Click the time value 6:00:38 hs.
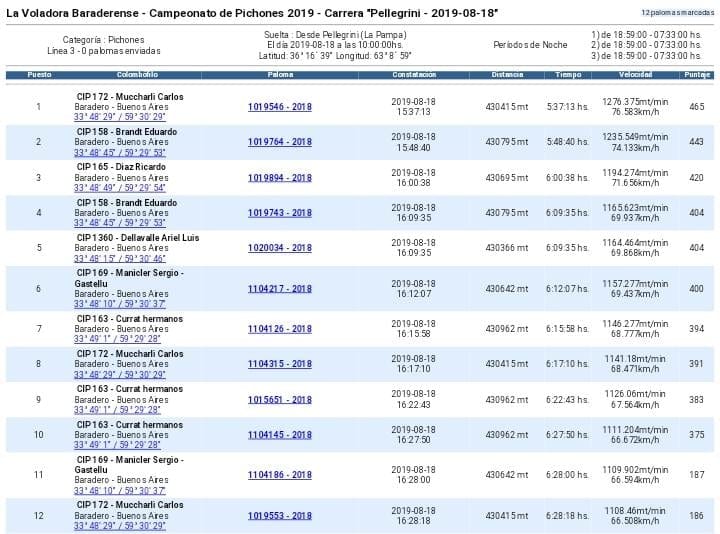The width and height of the screenshot is (720, 534). [568, 178]
